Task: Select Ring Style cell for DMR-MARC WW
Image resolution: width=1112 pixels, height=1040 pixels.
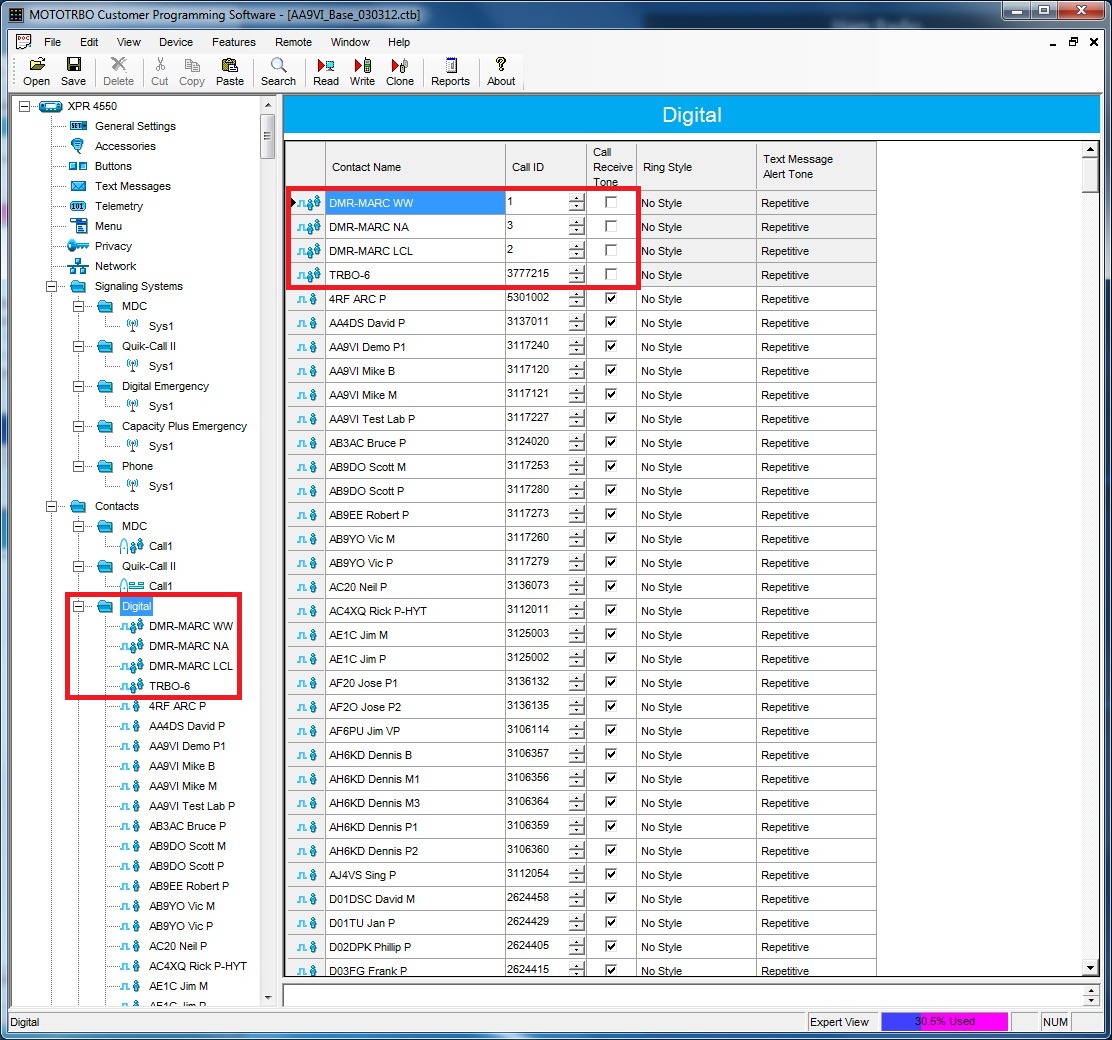Action: tap(696, 203)
